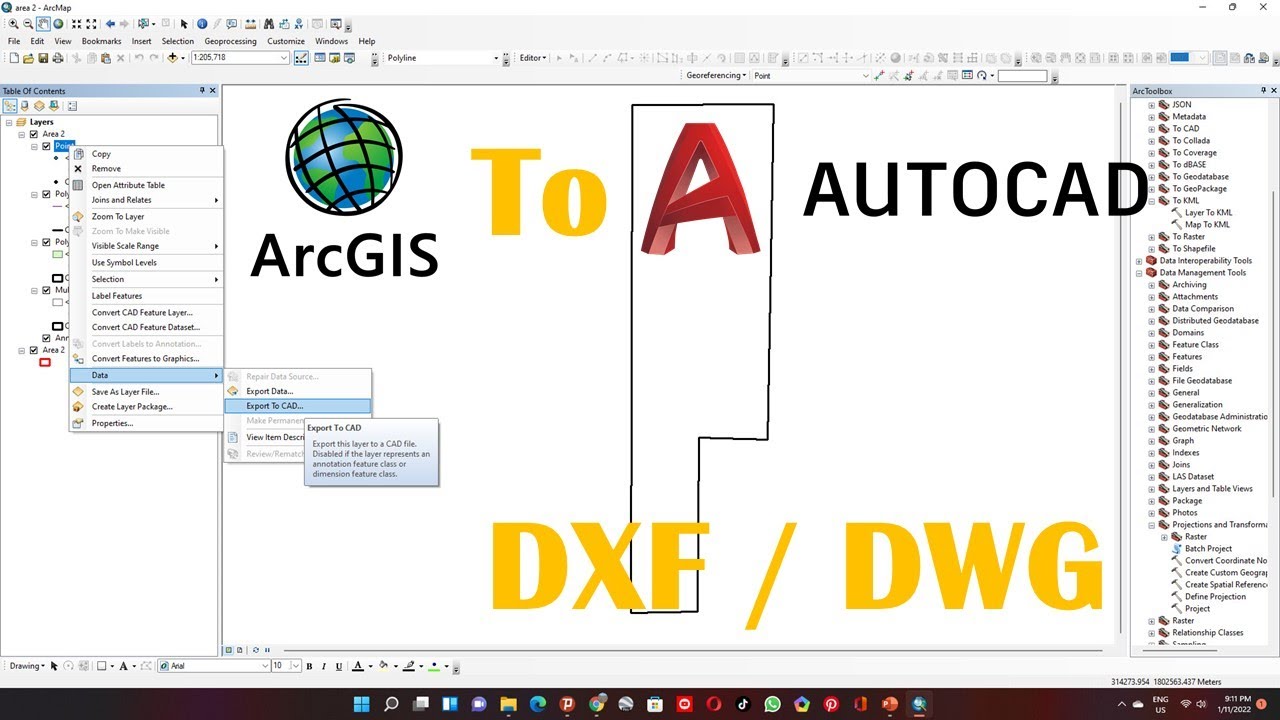Open the Editor dropdown menu
The width and height of the screenshot is (1280, 720).
533,58
